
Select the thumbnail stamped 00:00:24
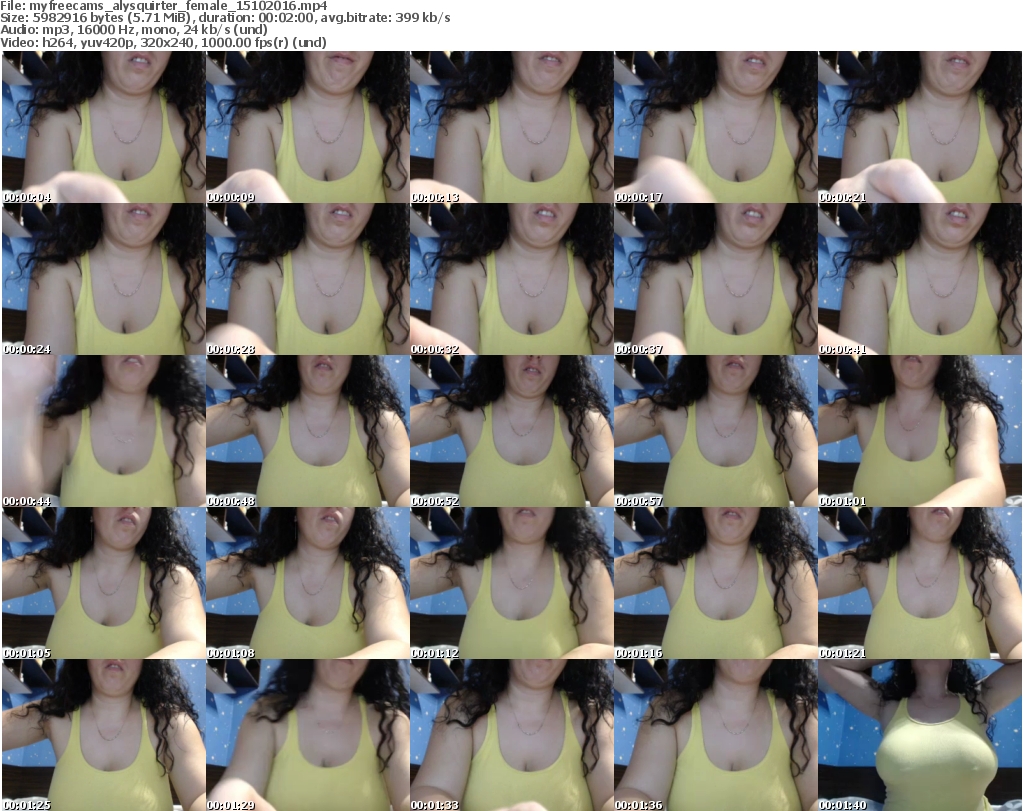(x=104, y=279)
